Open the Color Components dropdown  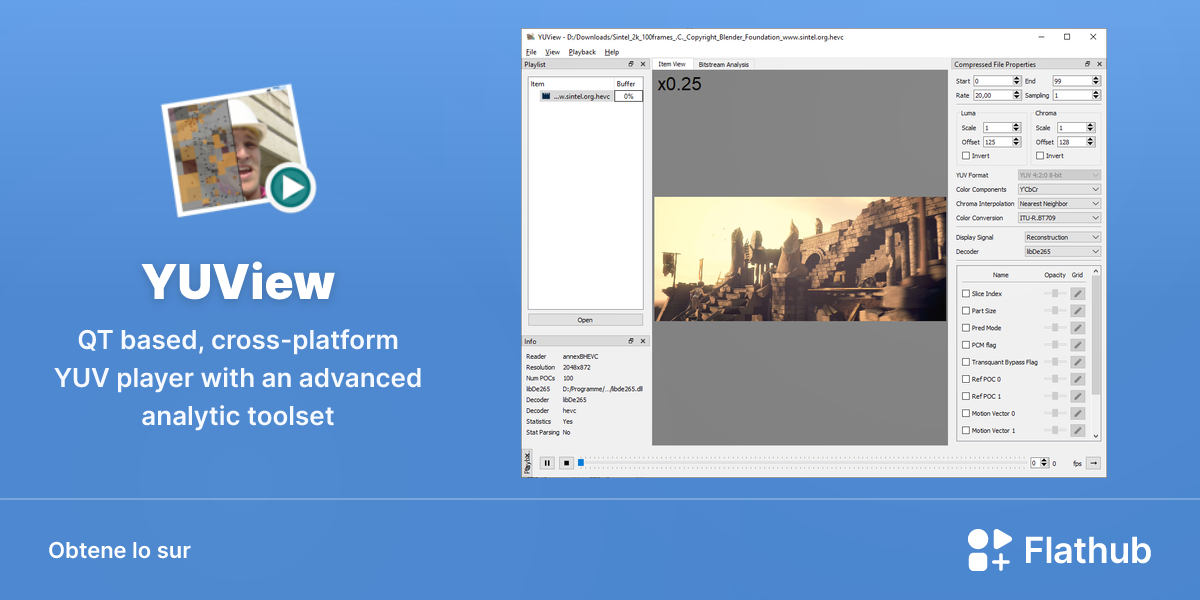point(1059,189)
